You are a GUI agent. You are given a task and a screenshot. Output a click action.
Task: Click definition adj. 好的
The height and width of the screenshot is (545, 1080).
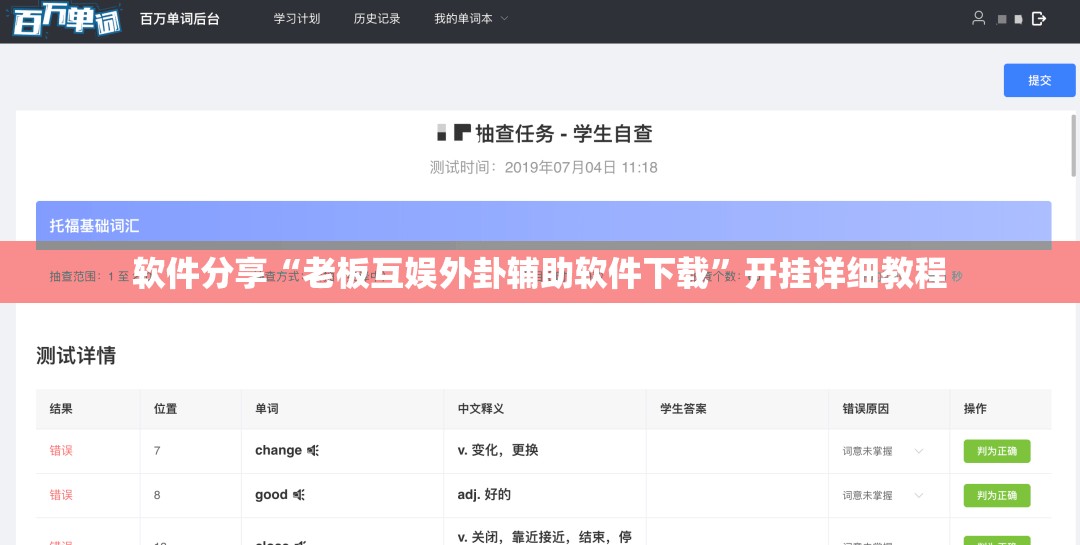pos(484,495)
